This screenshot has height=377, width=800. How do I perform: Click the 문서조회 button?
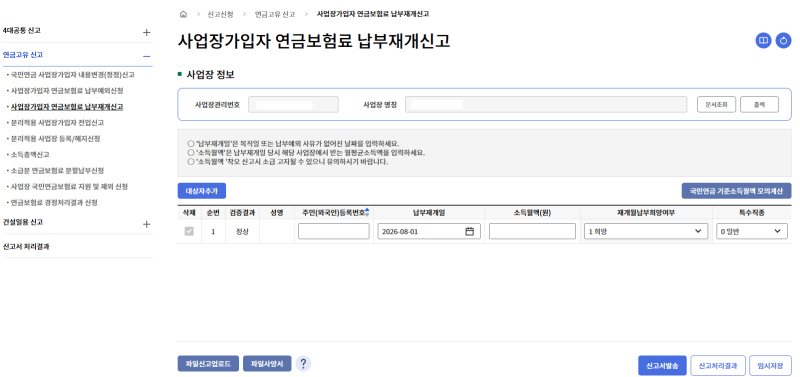pyautogui.click(x=717, y=104)
